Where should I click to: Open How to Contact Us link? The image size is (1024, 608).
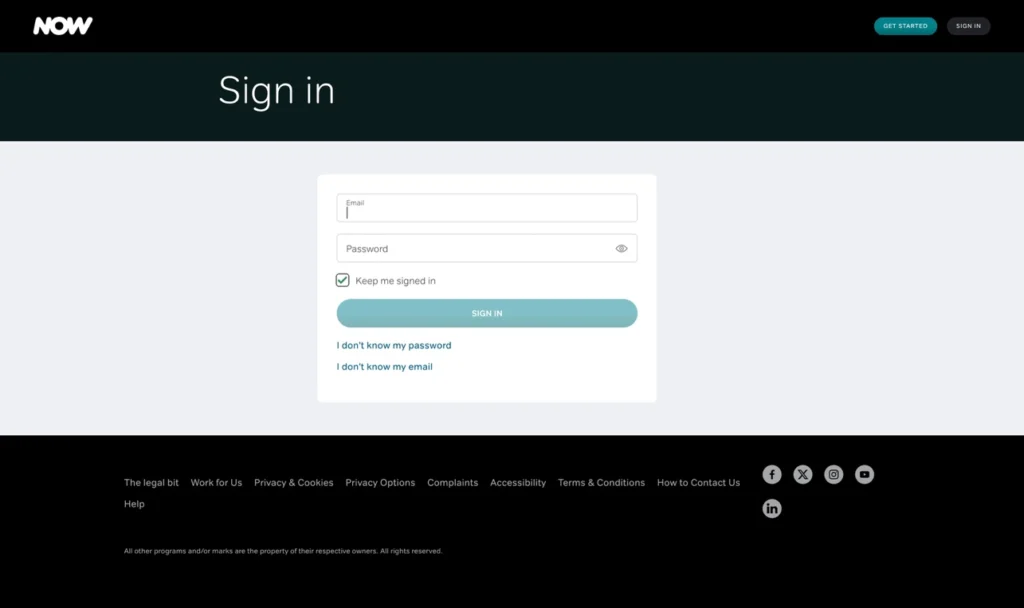click(x=698, y=483)
